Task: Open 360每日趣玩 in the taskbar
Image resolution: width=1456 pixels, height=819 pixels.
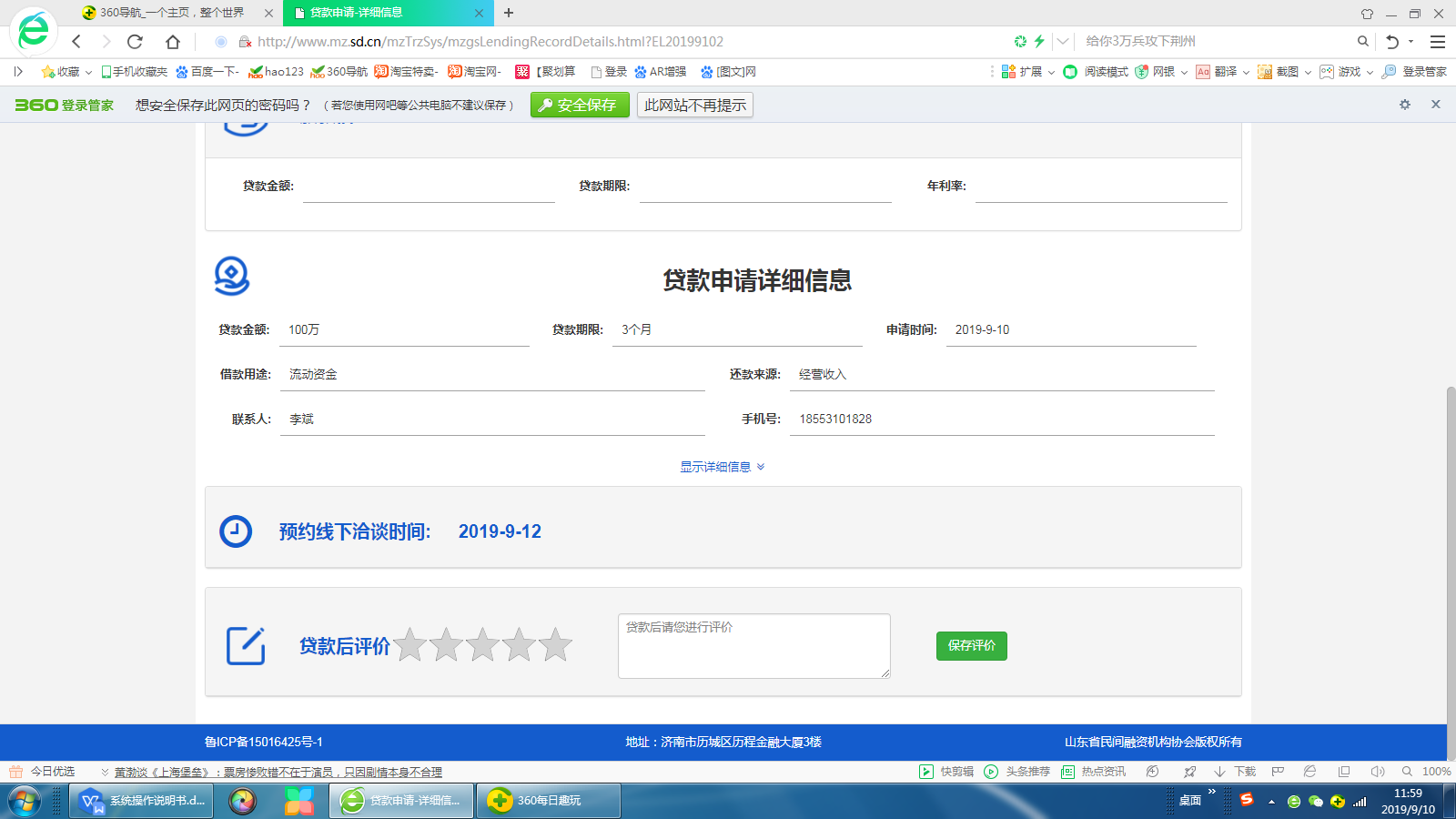Action: (548, 801)
